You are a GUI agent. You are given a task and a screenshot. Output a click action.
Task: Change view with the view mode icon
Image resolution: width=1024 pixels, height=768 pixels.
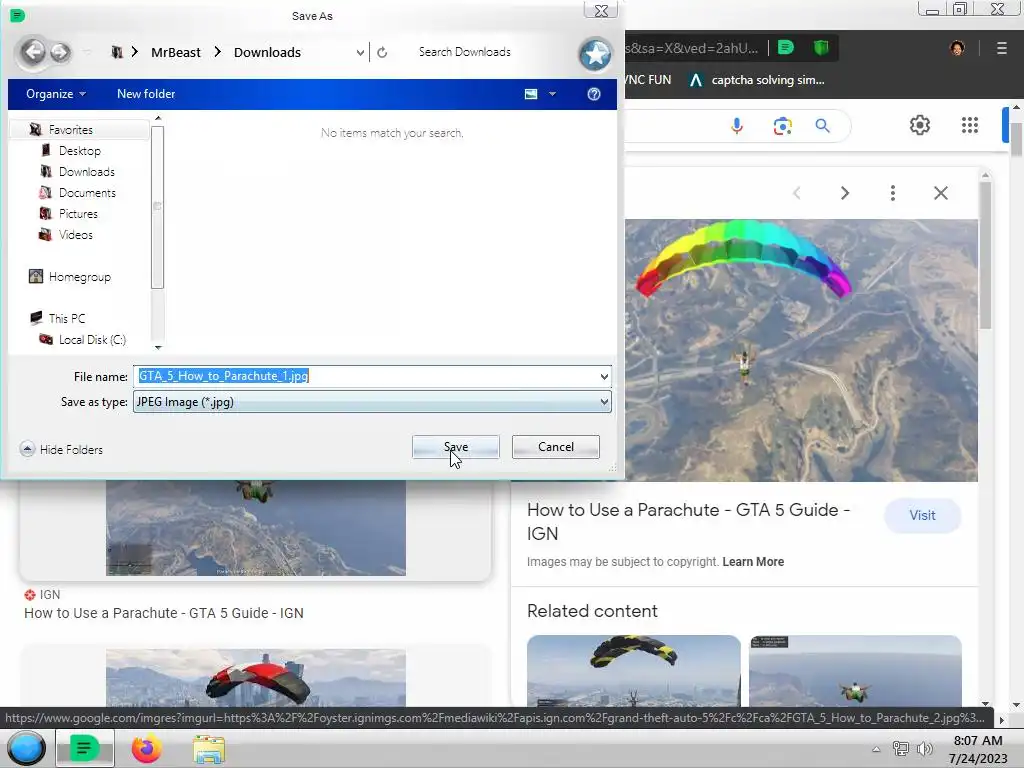click(531, 94)
